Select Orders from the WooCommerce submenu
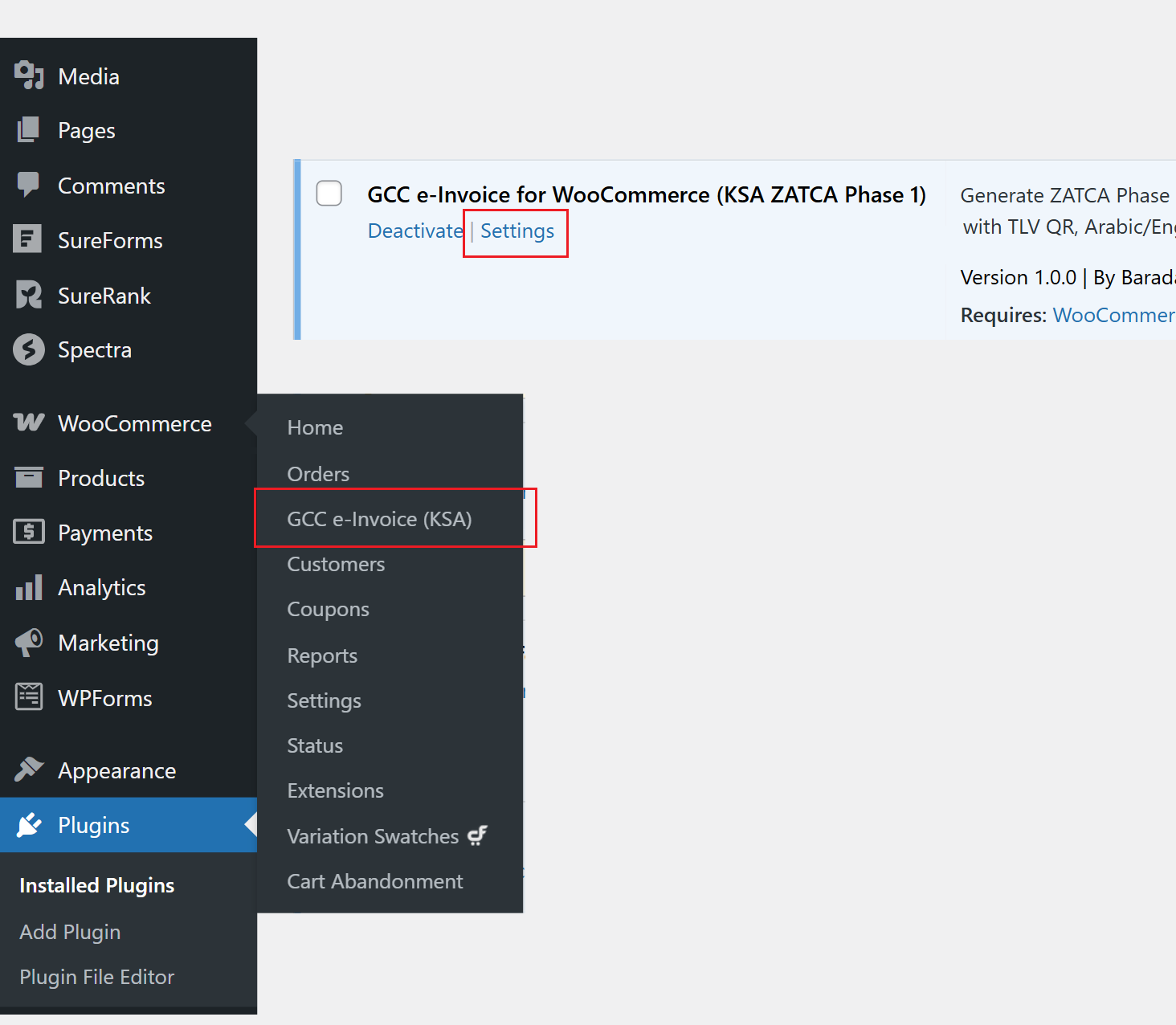1176x1025 pixels. (x=318, y=473)
